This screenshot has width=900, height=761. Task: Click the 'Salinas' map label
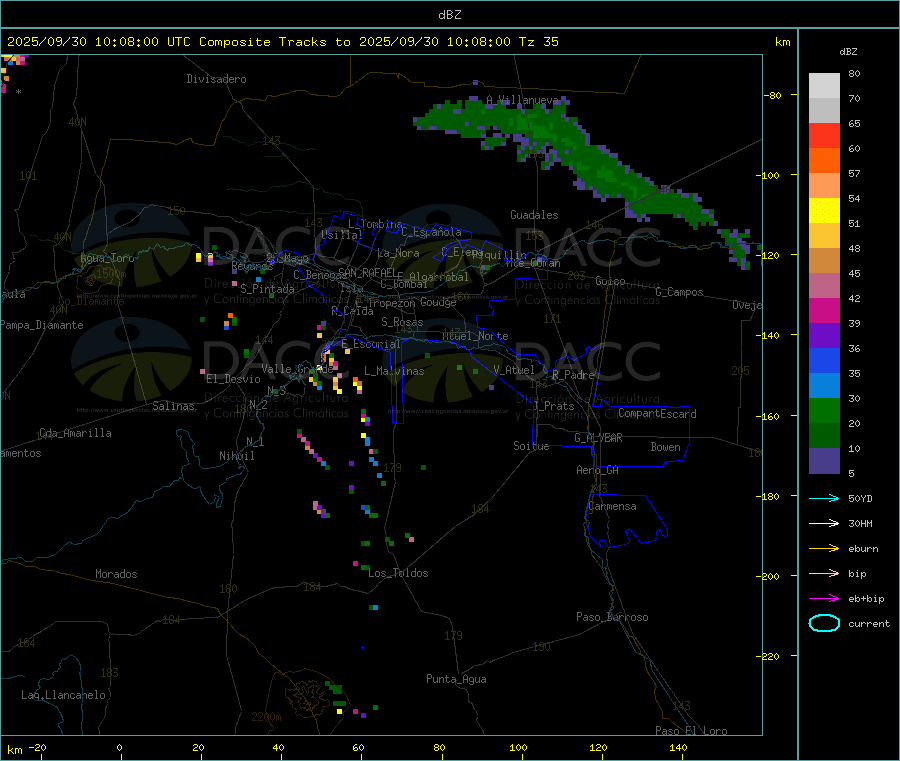pyautogui.click(x=173, y=406)
